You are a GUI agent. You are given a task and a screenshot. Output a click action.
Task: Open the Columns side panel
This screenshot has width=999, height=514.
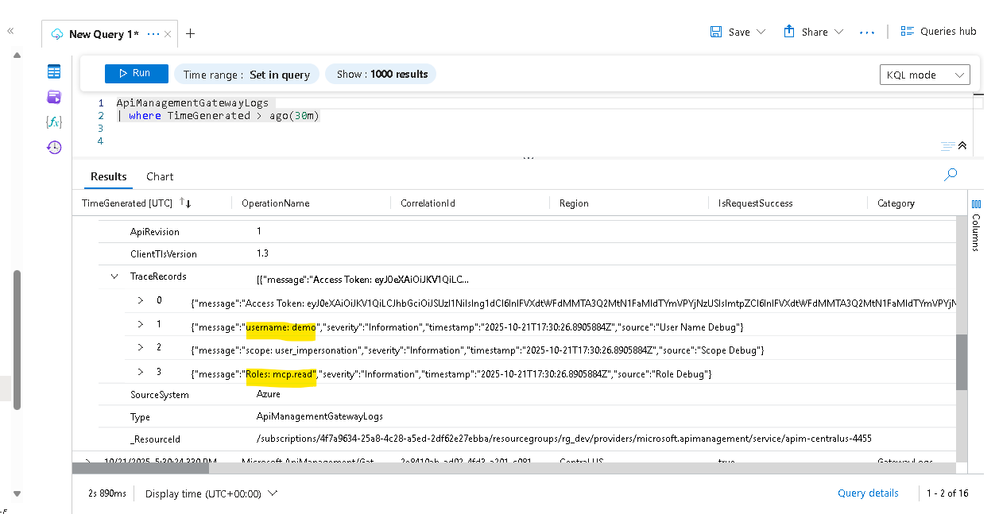click(x=976, y=225)
